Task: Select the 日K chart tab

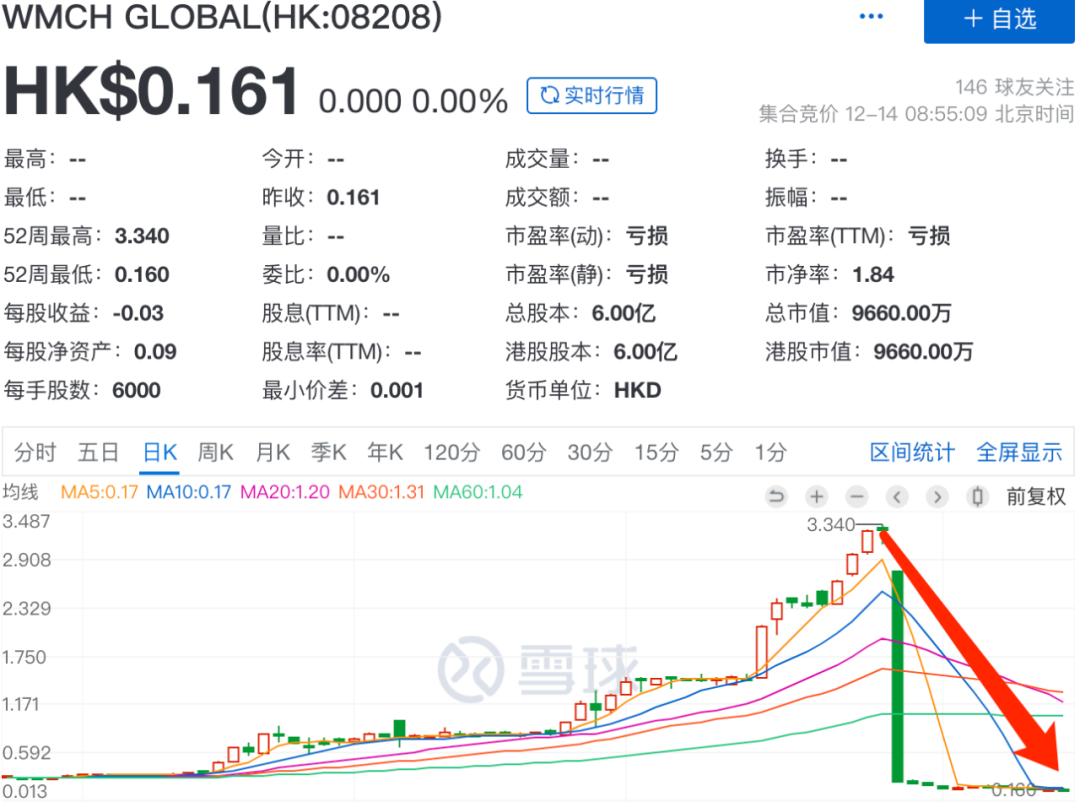Action: [x=160, y=453]
